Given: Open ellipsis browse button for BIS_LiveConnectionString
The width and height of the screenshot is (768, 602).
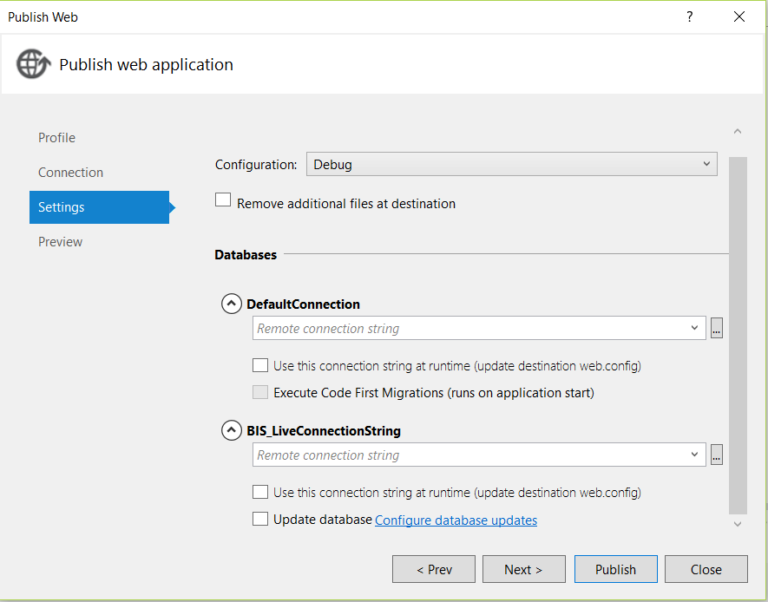Looking at the screenshot, I should [717, 455].
